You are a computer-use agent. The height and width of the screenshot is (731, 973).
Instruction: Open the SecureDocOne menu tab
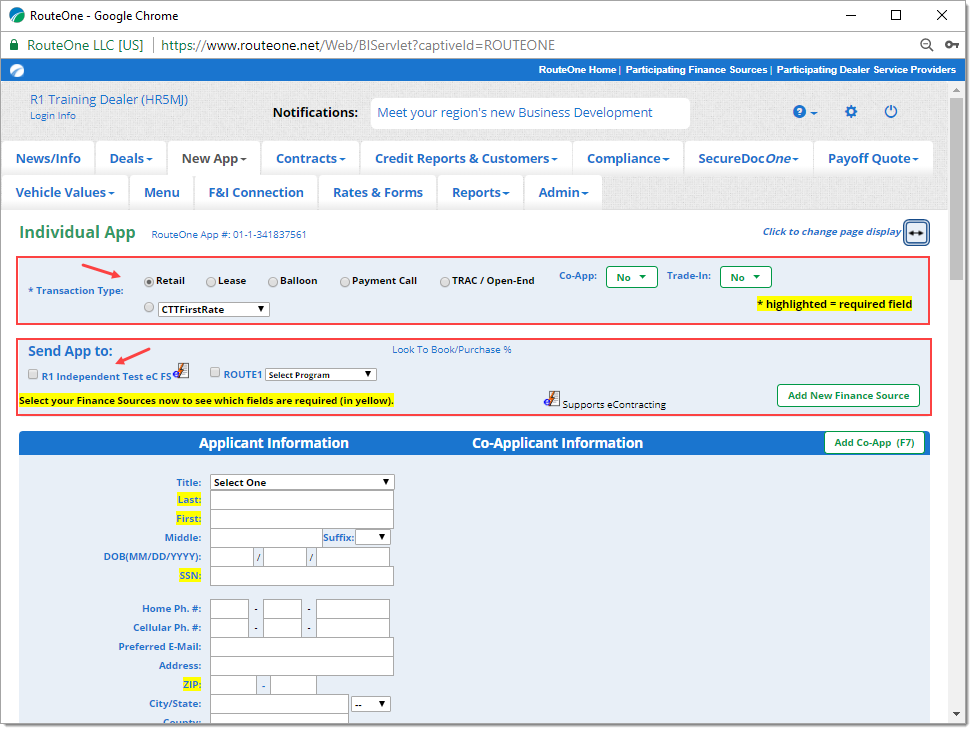(x=748, y=158)
